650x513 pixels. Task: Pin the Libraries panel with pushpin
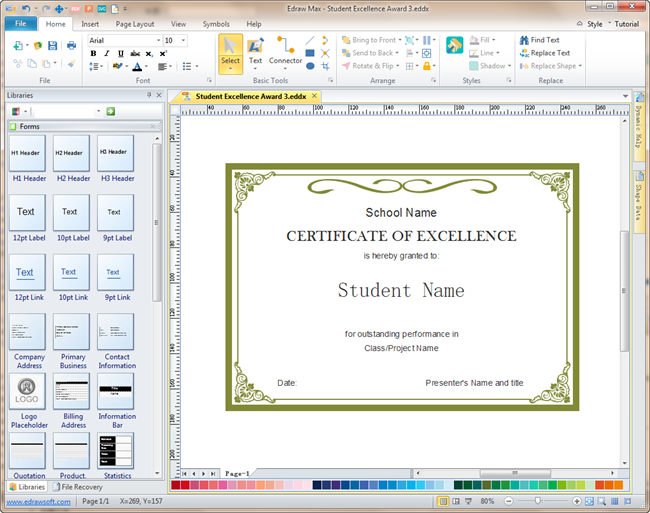coord(149,95)
